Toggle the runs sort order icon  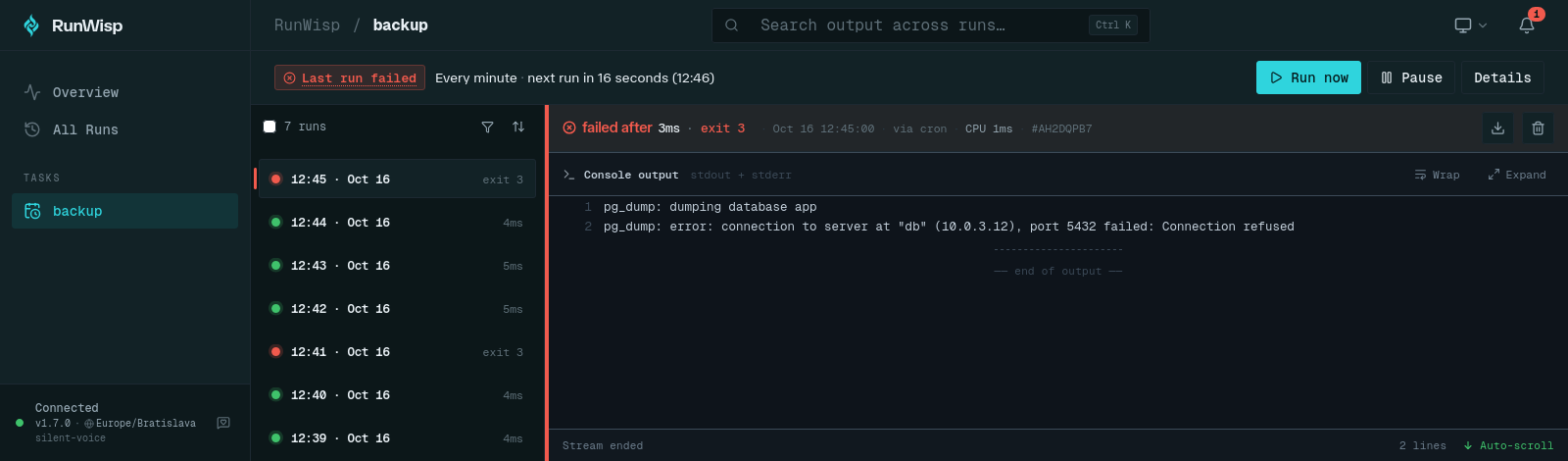(x=518, y=127)
